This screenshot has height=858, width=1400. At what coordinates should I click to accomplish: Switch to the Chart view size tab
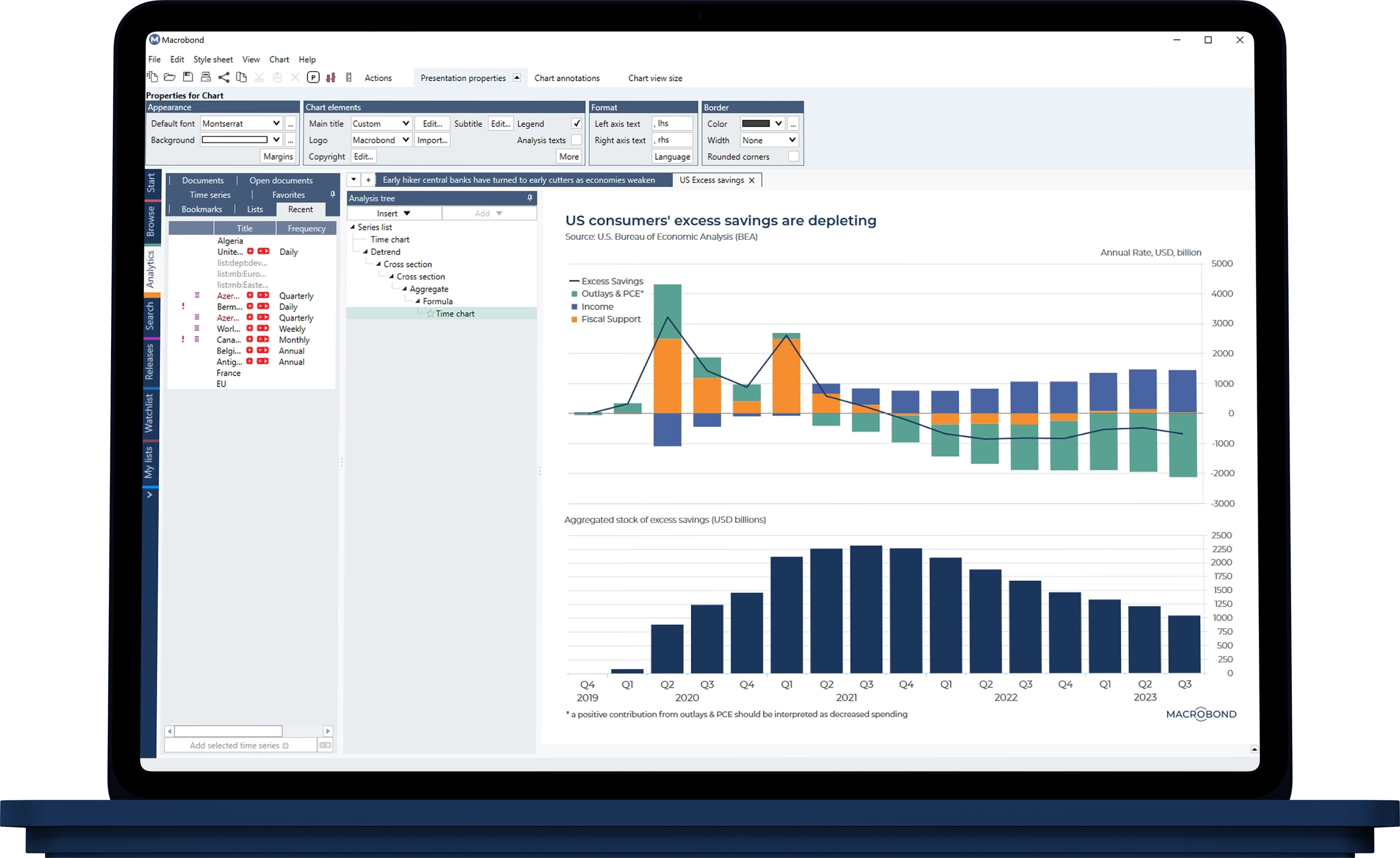click(655, 78)
